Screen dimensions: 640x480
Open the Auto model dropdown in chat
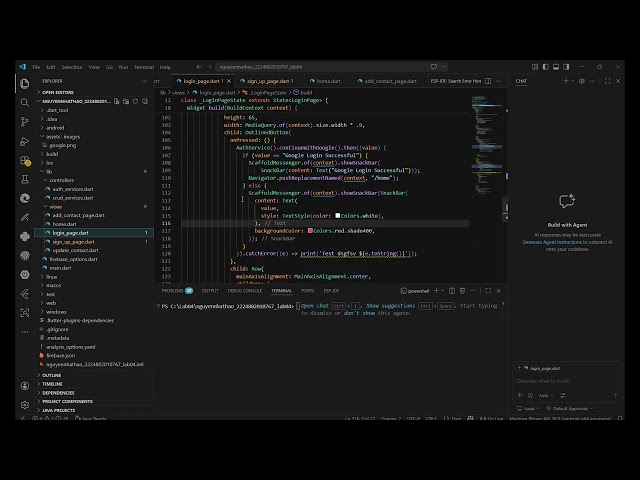tap(546, 395)
